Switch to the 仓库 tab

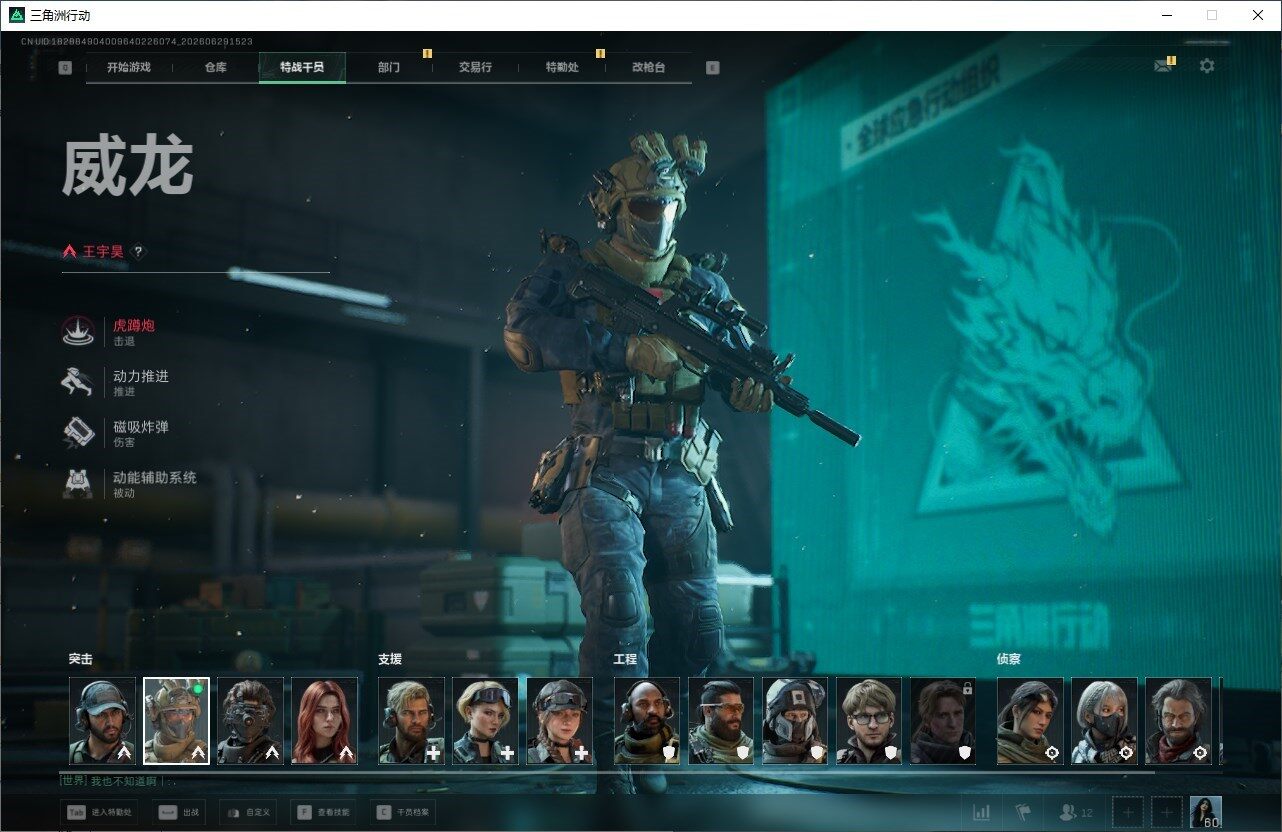[x=215, y=68]
